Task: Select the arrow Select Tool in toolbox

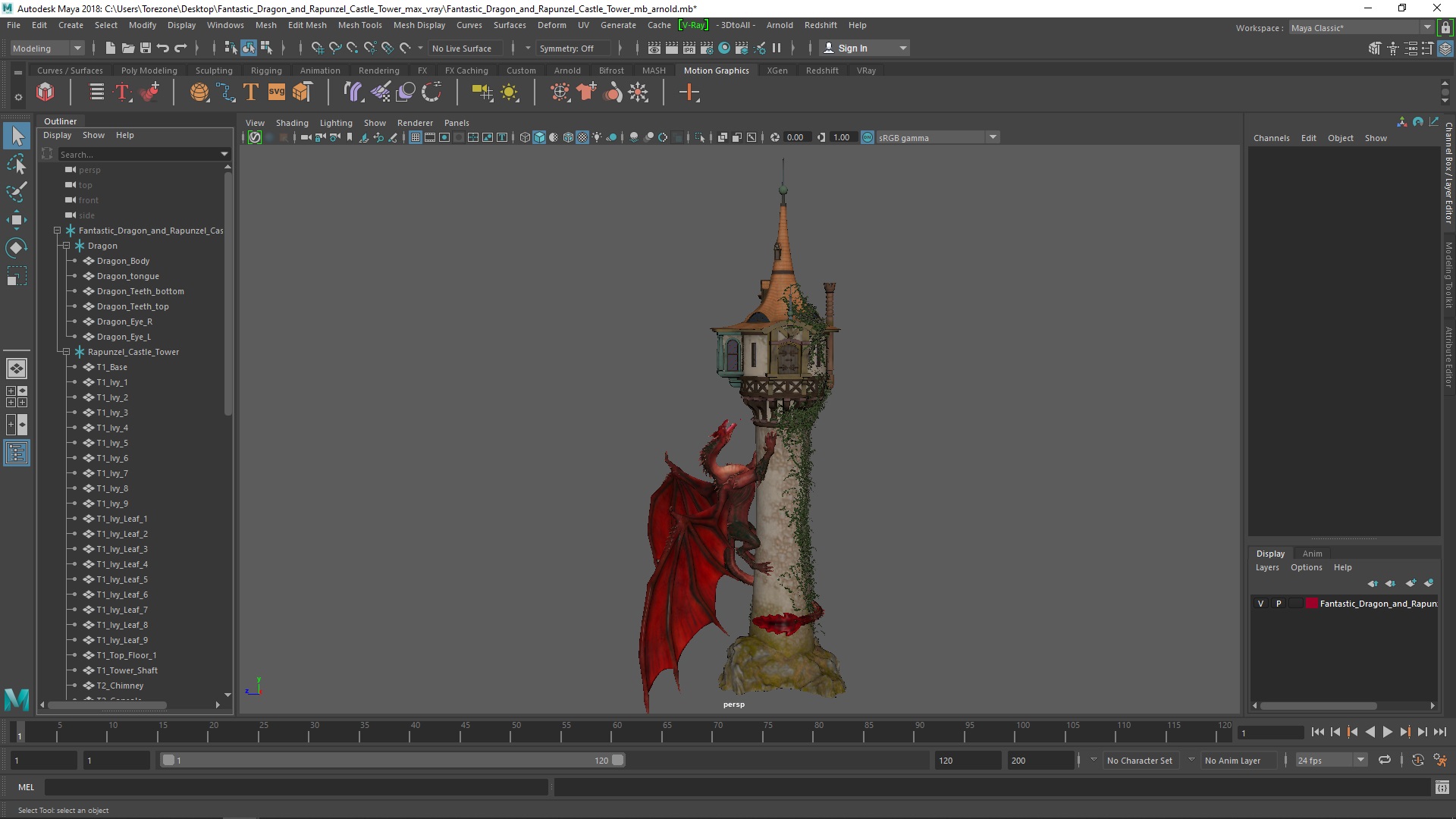Action: pyautogui.click(x=17, y=136)
